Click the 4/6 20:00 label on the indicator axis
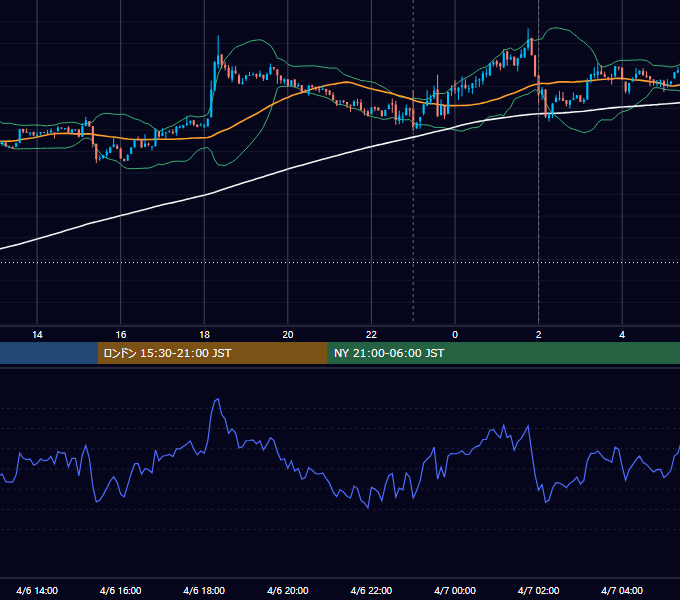 pos(288,590)
